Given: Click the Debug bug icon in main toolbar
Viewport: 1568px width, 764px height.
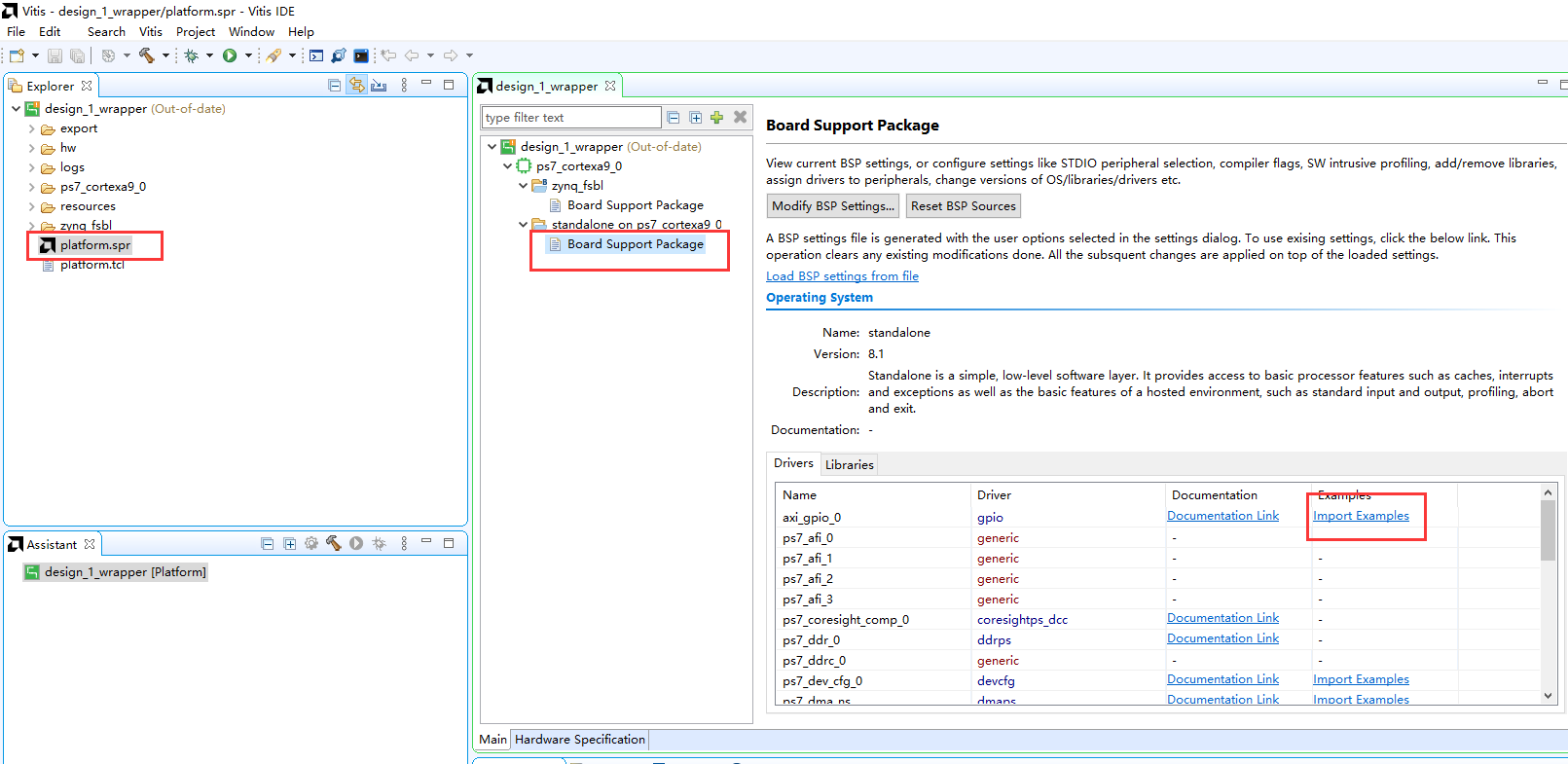Looking at the screenshot, I should (x=191, y=55).
